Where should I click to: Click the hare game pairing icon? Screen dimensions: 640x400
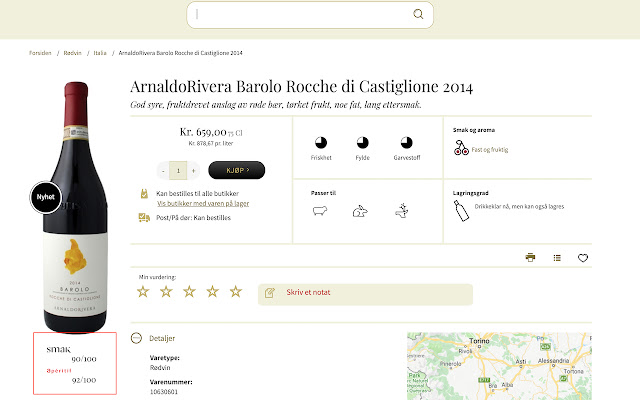coord(360,211)
